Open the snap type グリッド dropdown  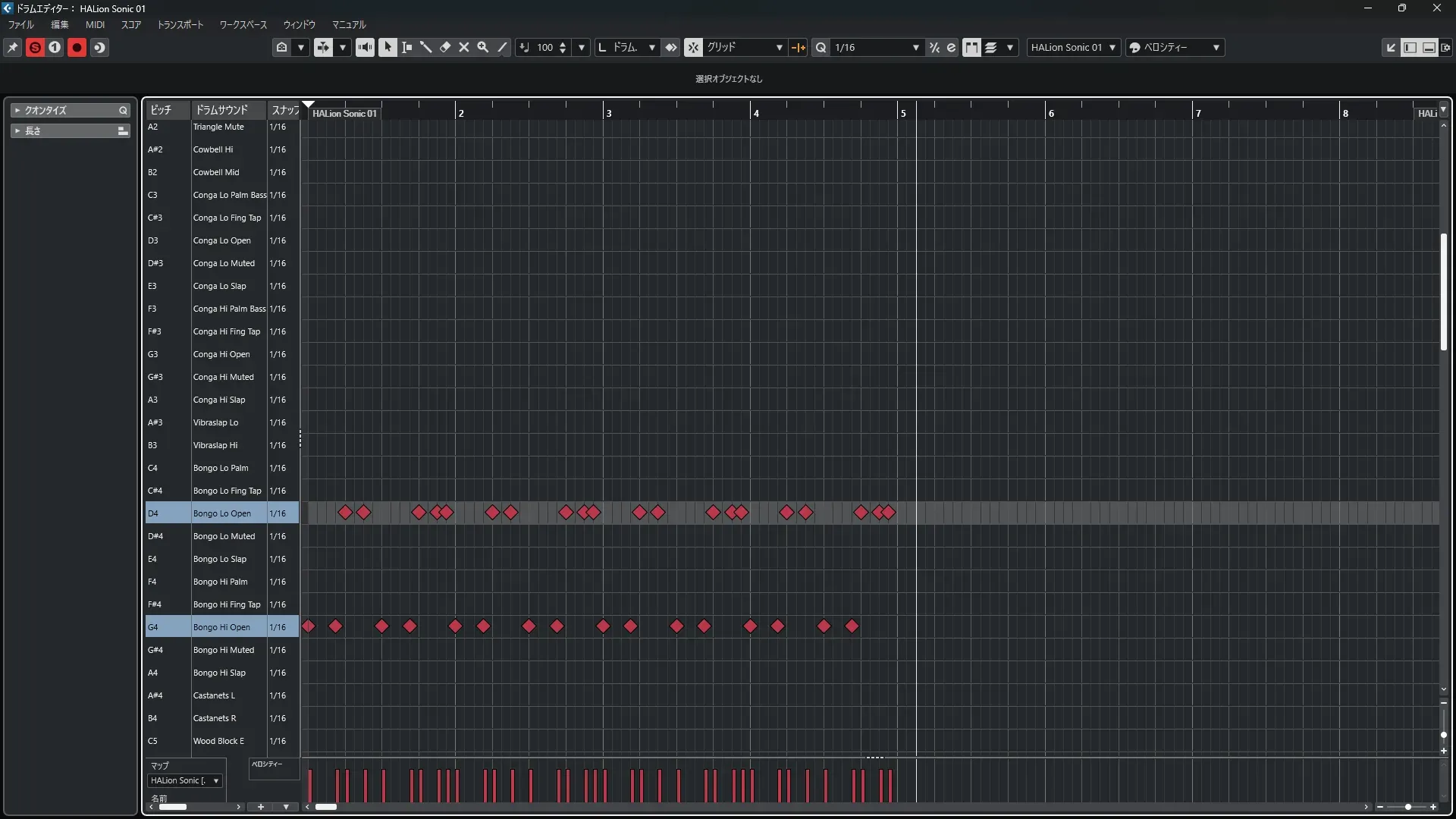[x=779, y=47]
